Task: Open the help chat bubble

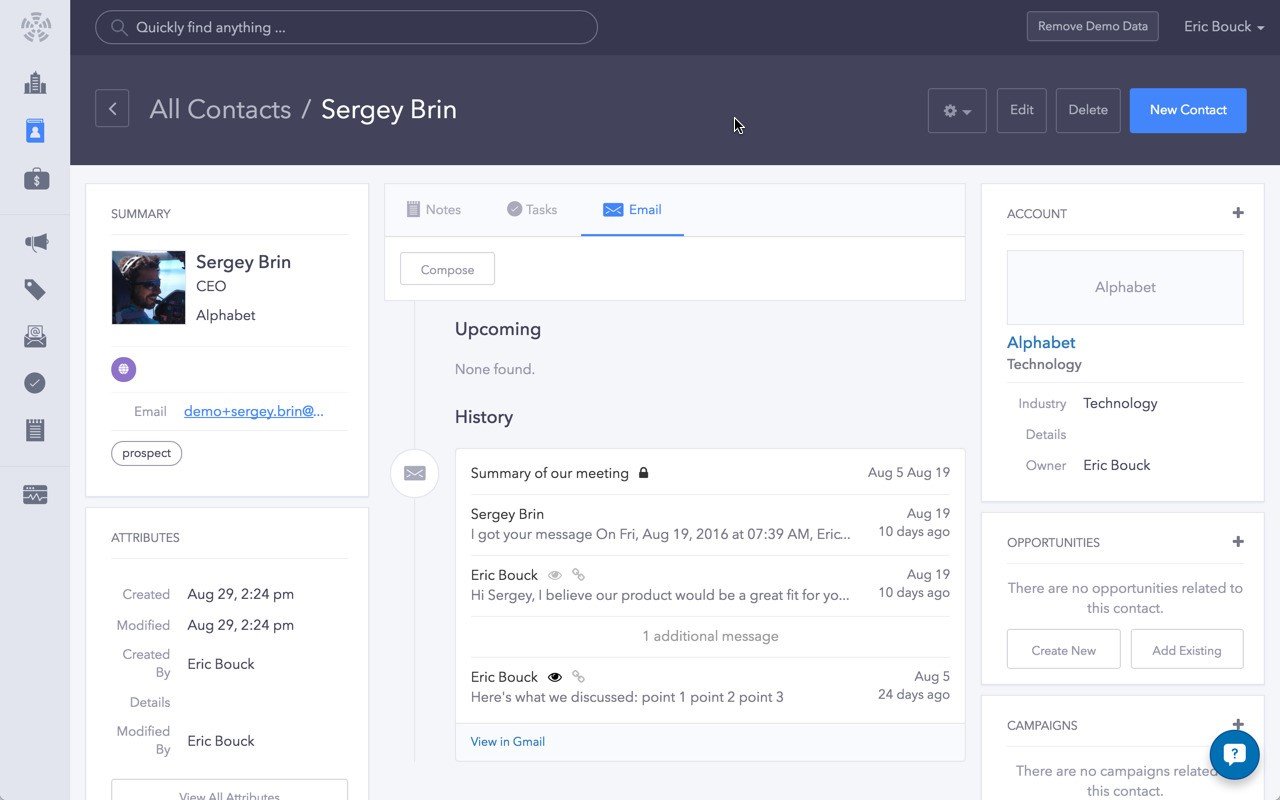Action: pyautogui.click(x=1234, y=755)
